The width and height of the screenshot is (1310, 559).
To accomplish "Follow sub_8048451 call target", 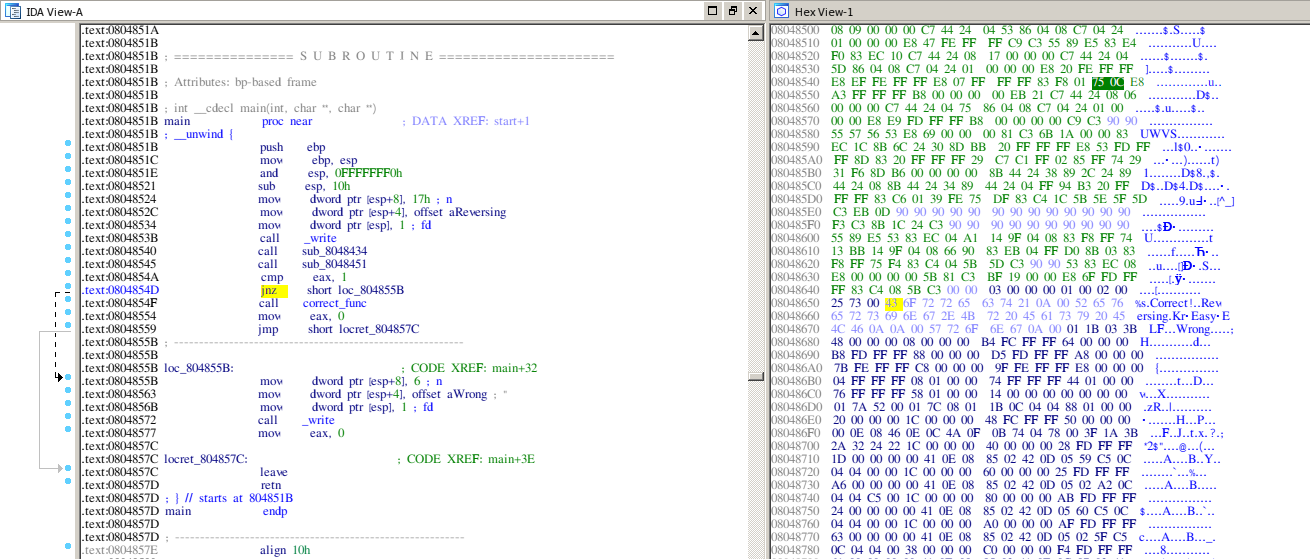I will click(333, 264).
